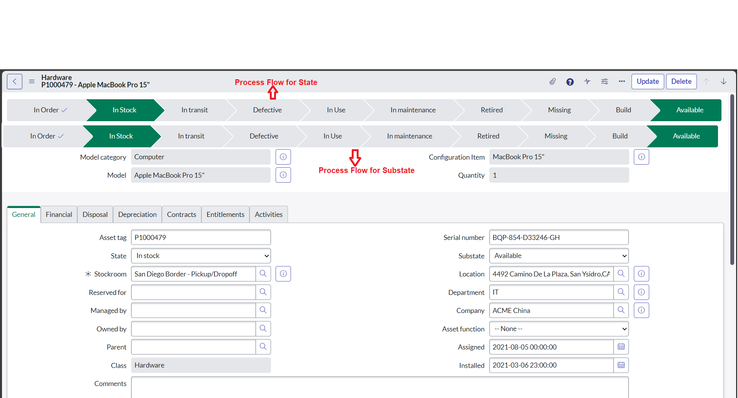Open Location lookup search icon

[621, 274]
